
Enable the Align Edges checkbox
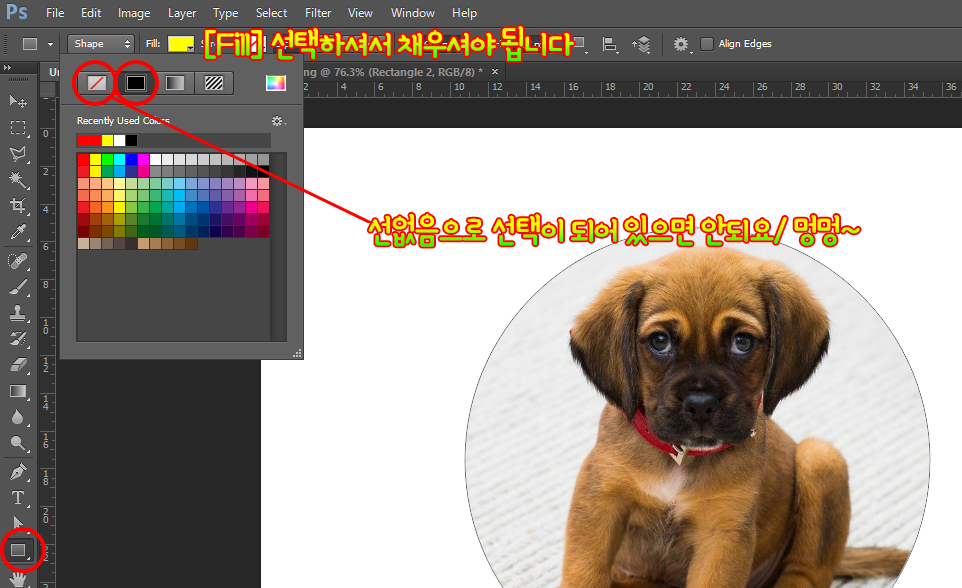pyautogui.click(x=707, y=44)
